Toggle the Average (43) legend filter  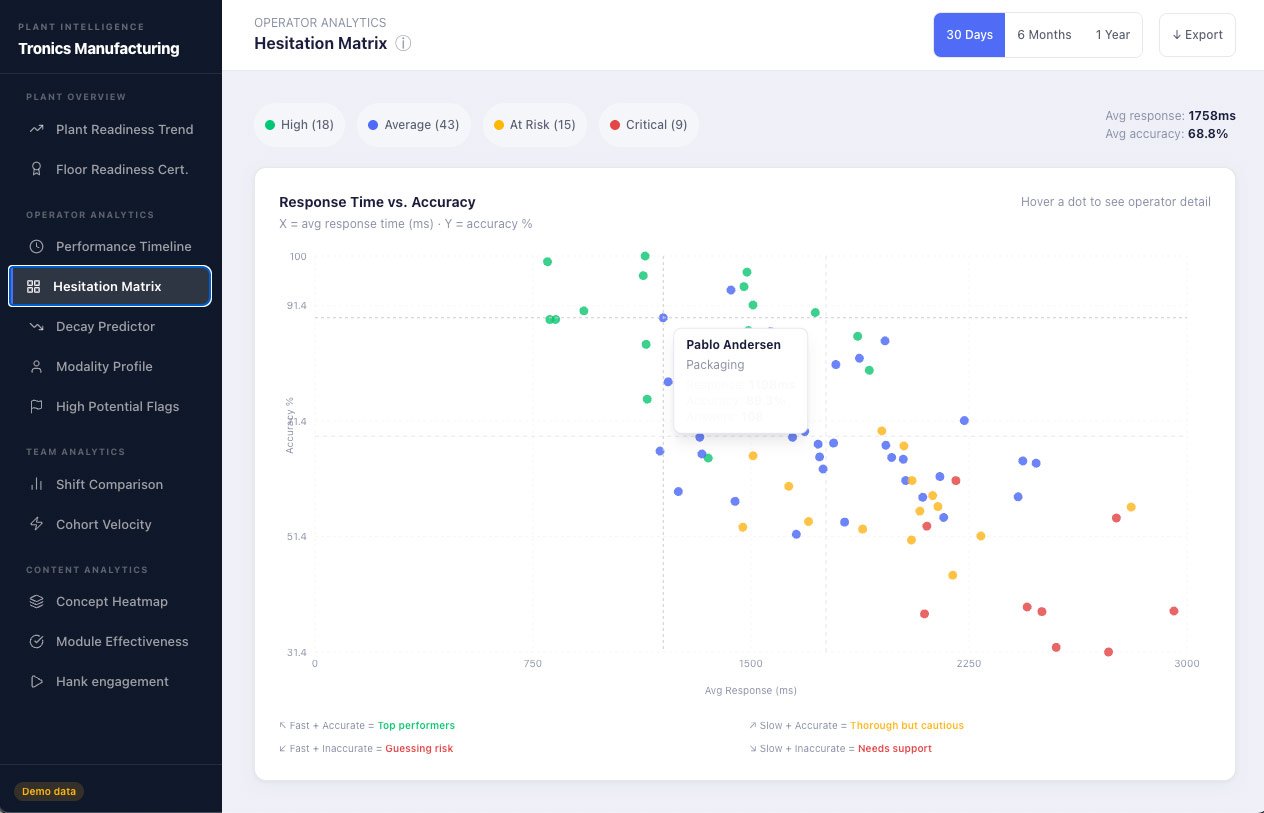pos(413,125)
